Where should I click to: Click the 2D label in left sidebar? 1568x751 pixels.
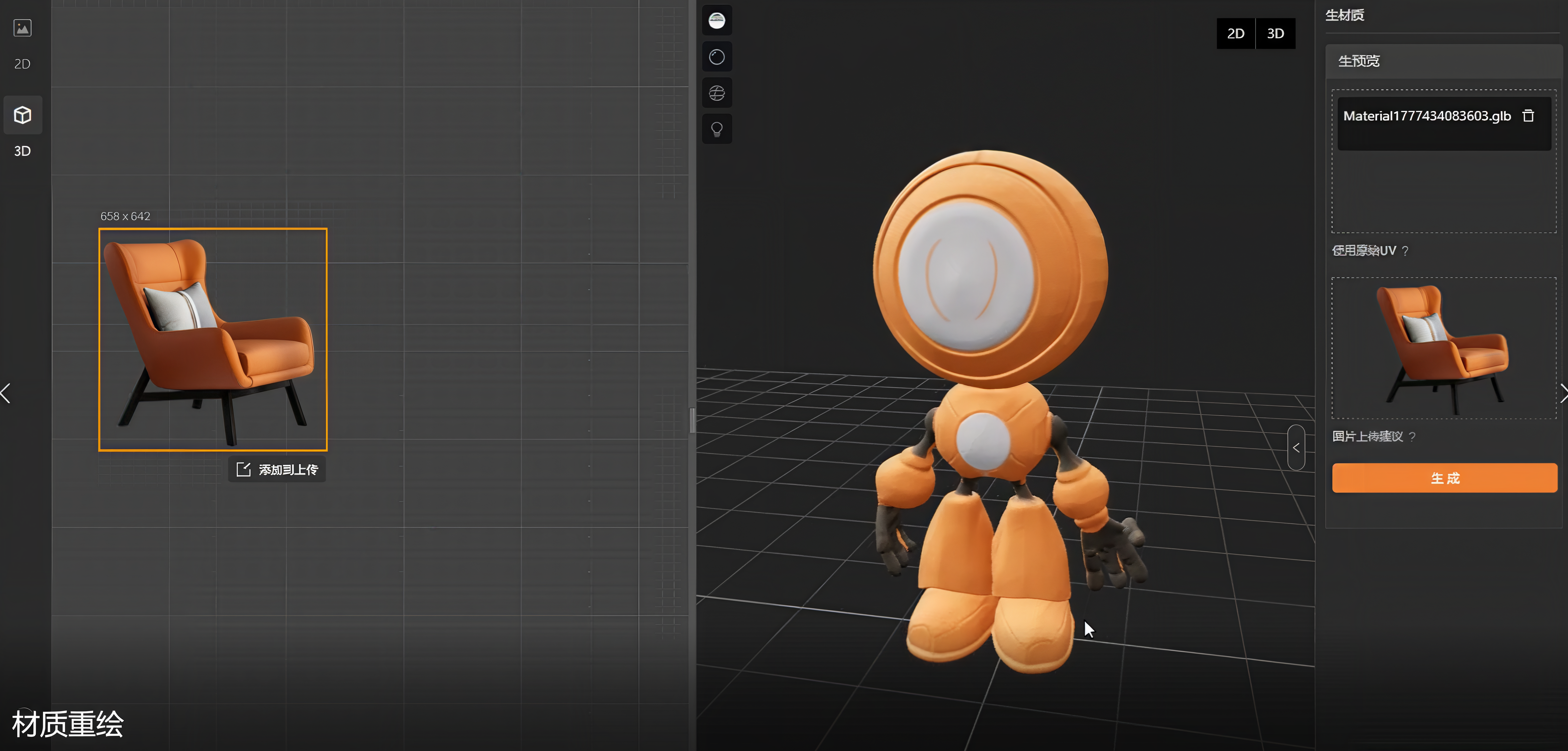[x=23, y=64]
